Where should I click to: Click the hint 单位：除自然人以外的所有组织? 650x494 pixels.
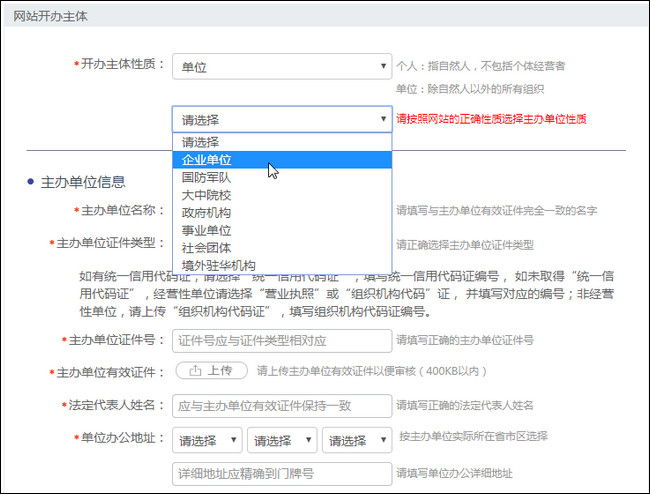coord(470,89)
